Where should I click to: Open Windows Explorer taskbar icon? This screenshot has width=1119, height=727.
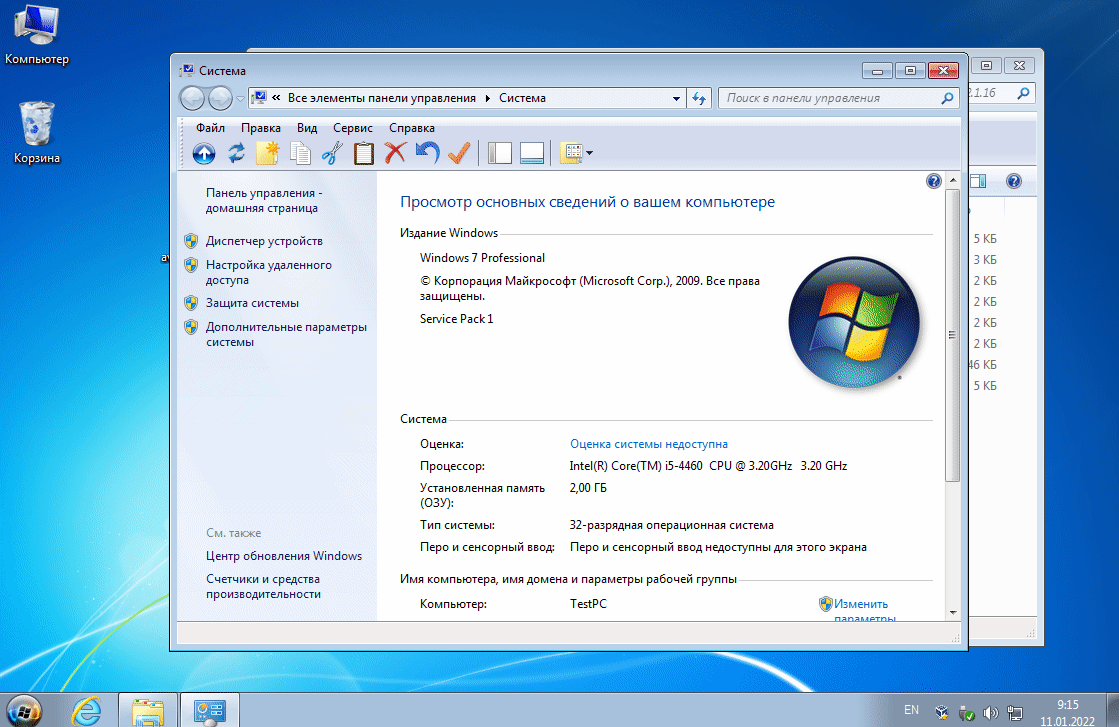pos(148,711)
